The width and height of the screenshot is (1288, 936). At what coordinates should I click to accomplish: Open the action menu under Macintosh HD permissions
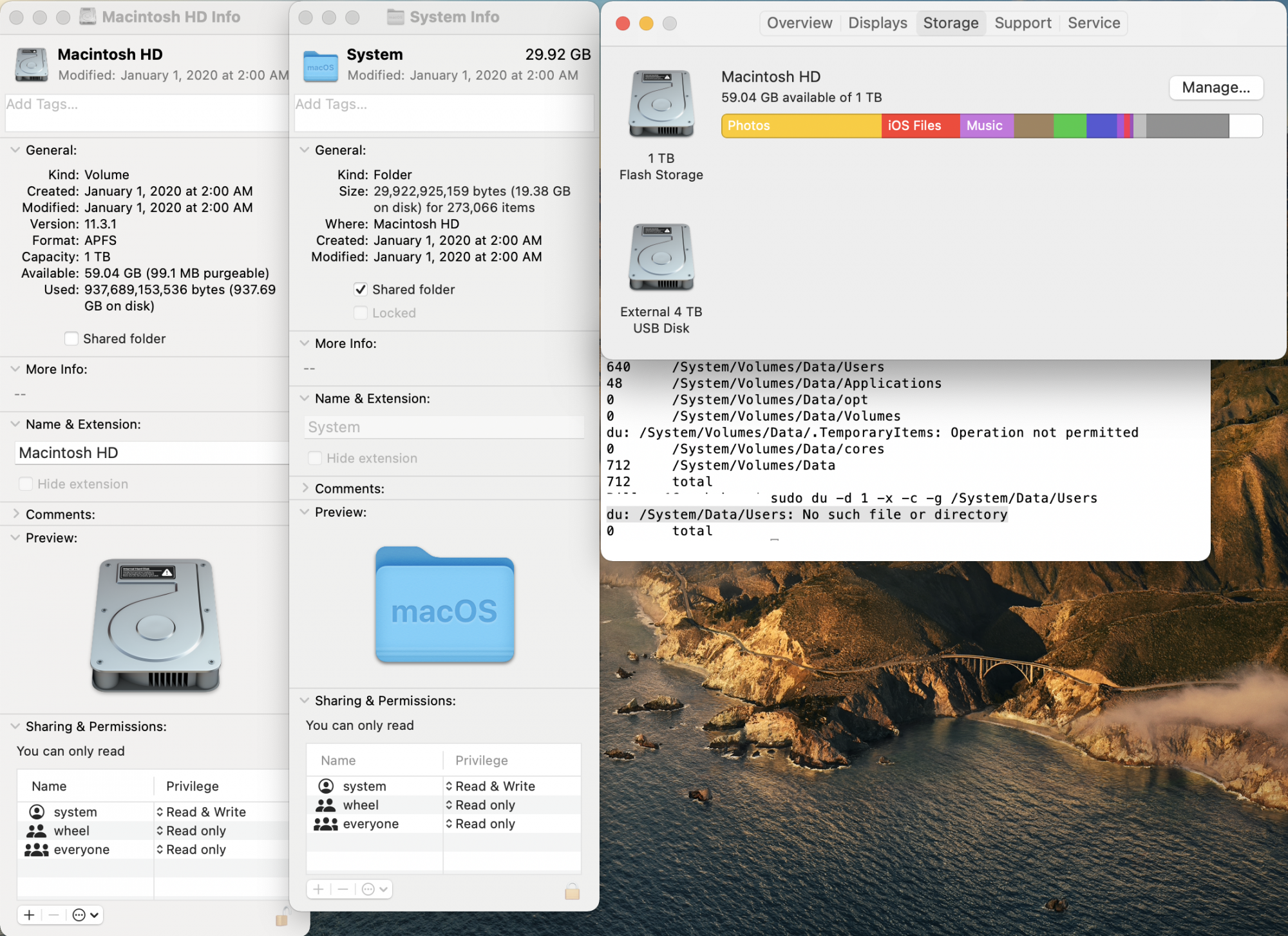click(86, 915)
